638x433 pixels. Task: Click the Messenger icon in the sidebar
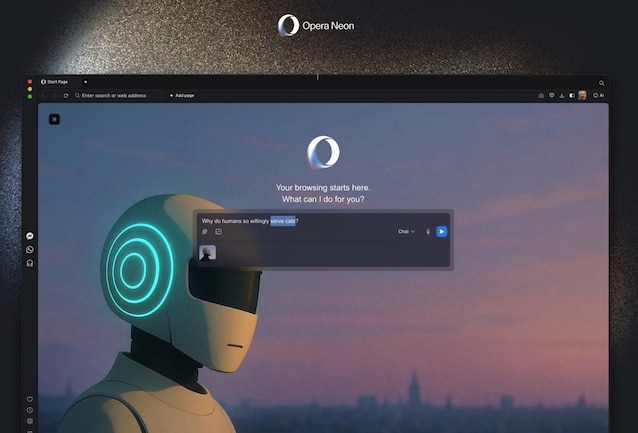tap(30, 236)
